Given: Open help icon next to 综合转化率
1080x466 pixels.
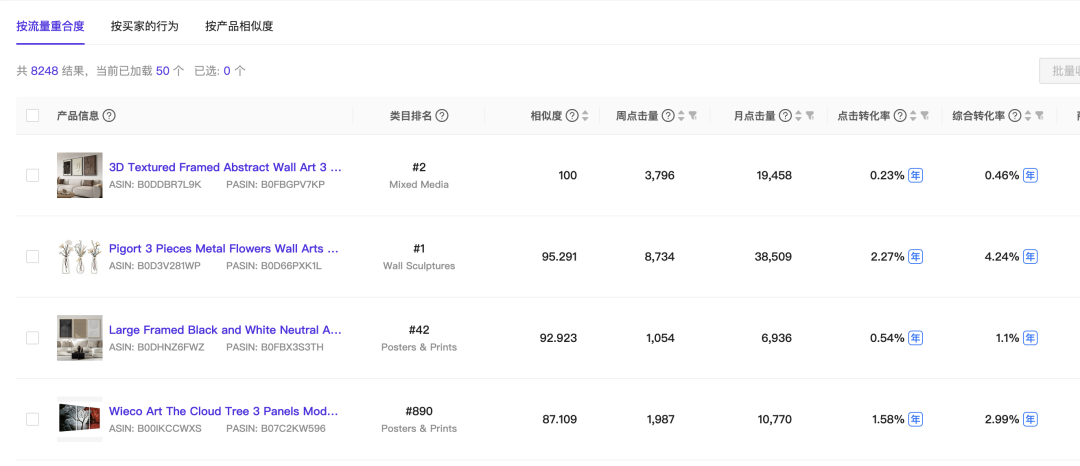Looking at the screenshot, I should click(x=1015, y=116).
